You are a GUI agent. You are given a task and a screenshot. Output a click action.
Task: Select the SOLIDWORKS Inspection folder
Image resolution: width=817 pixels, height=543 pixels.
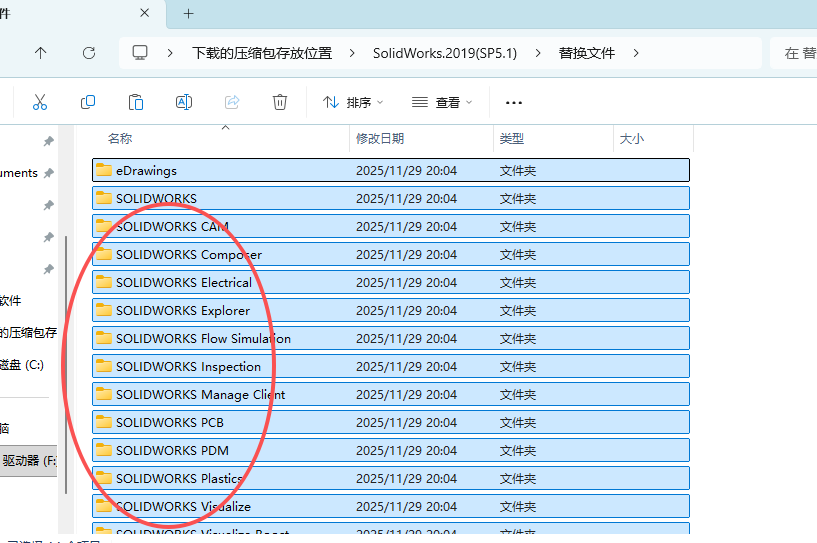391,366
